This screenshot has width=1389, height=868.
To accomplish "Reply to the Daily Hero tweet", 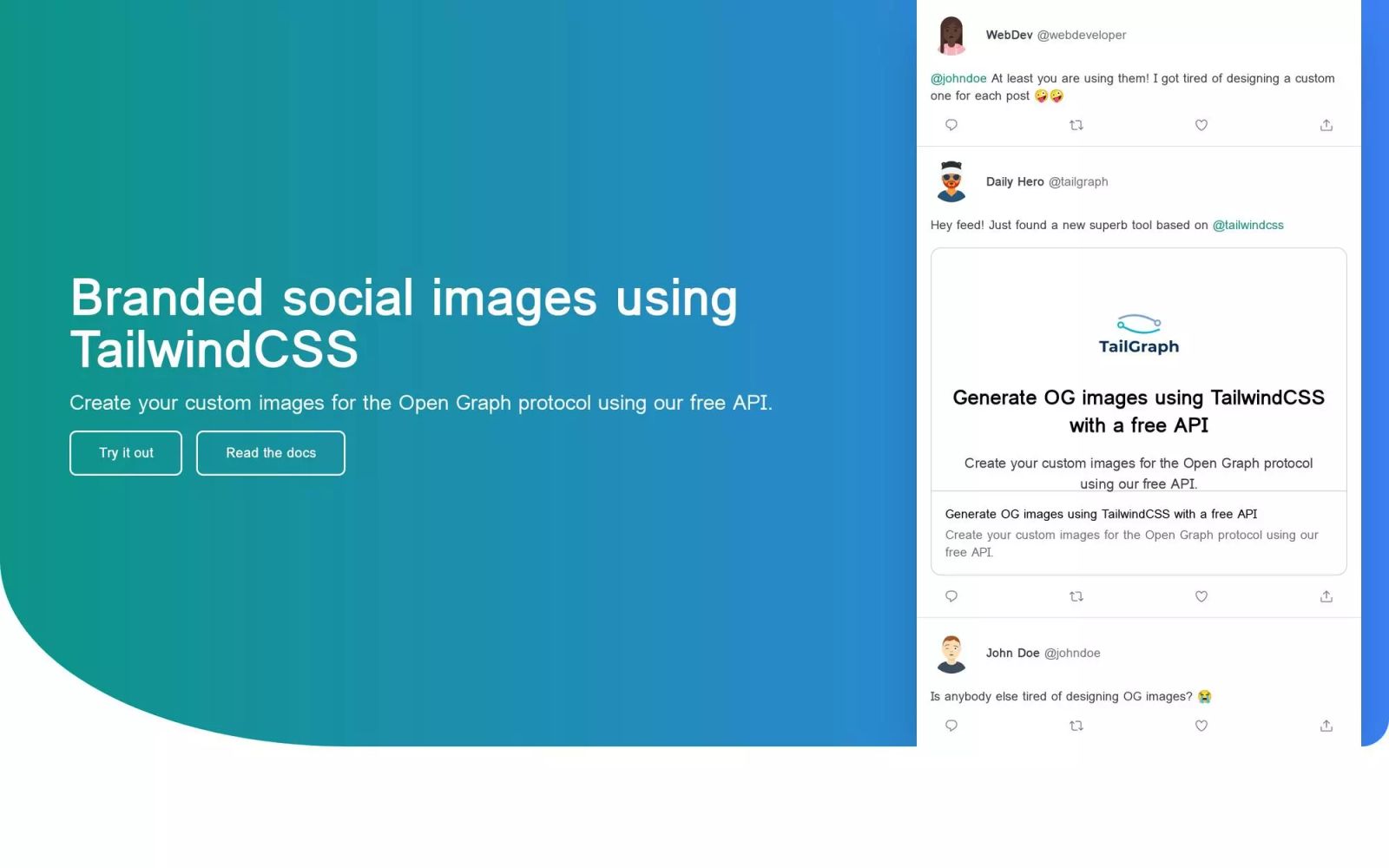I will tap(951, 596).
